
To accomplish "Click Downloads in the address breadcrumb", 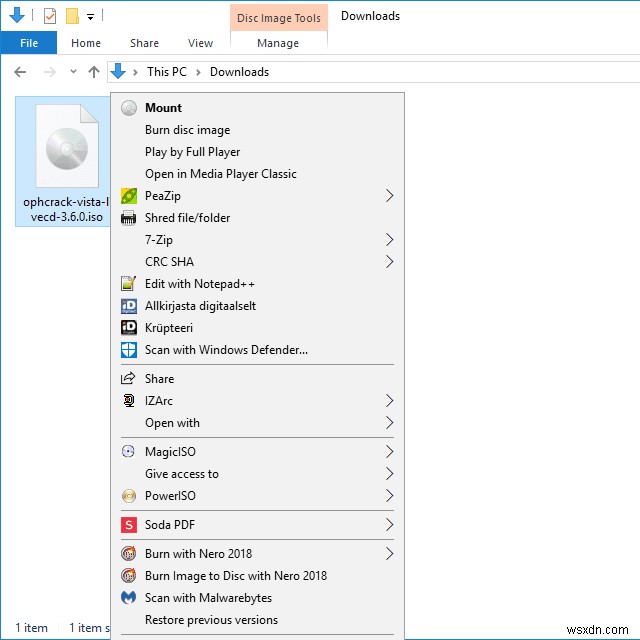I will click(239, 72).
